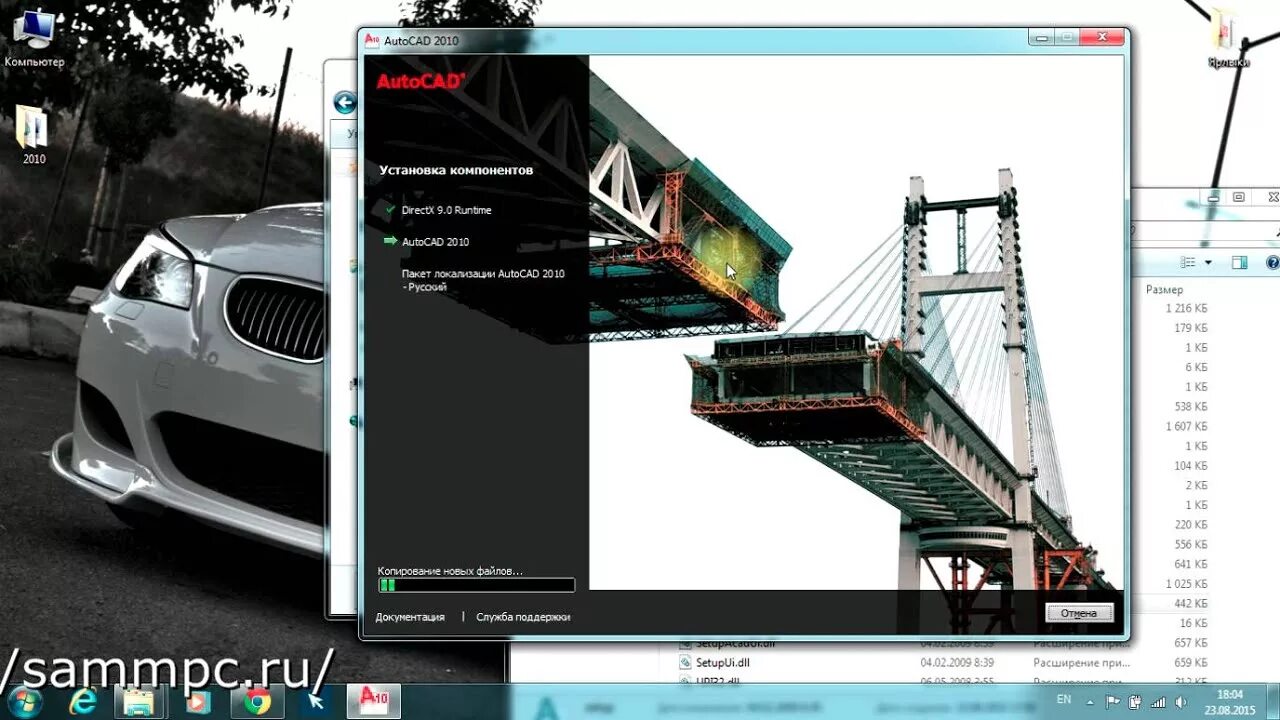Open the Компьютер desktop icon

(34, 38)
